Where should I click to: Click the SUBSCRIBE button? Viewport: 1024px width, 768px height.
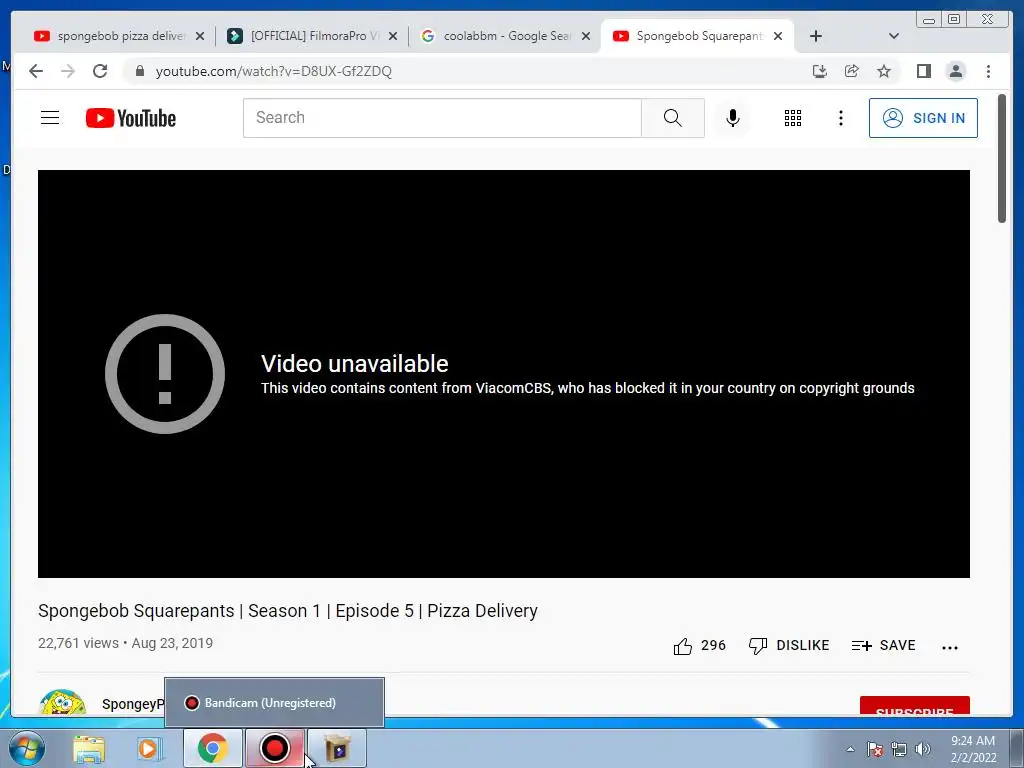point(914,706)
